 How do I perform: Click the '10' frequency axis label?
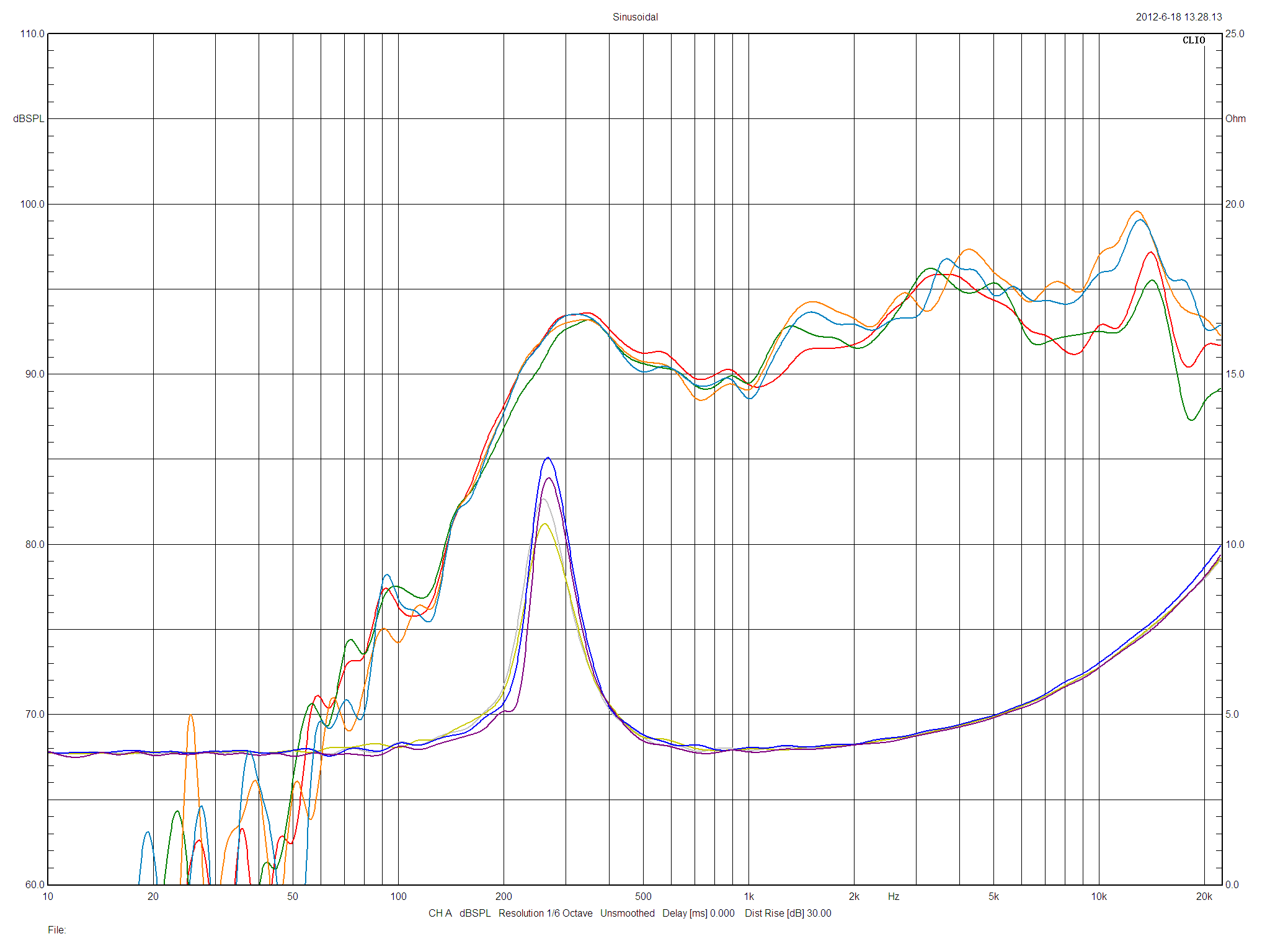pyautogui.click(x=48, y=896)
